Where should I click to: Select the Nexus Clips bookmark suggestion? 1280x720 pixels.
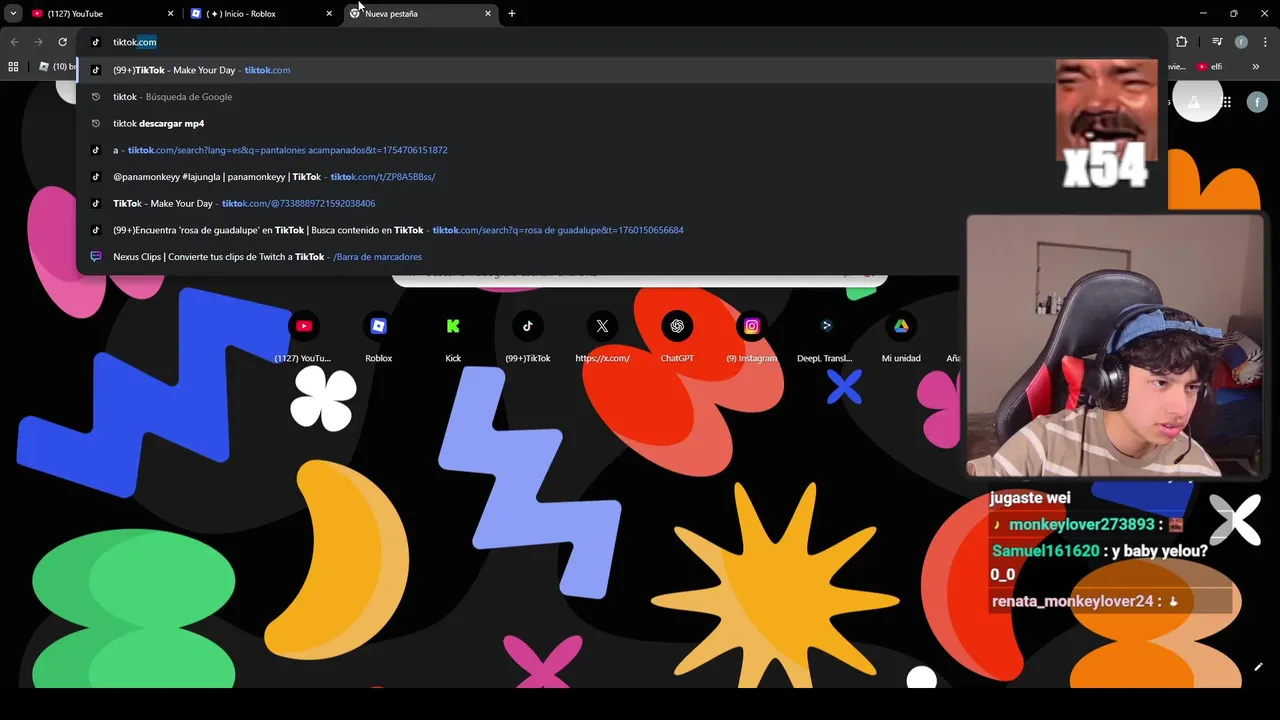coord(620,256)
